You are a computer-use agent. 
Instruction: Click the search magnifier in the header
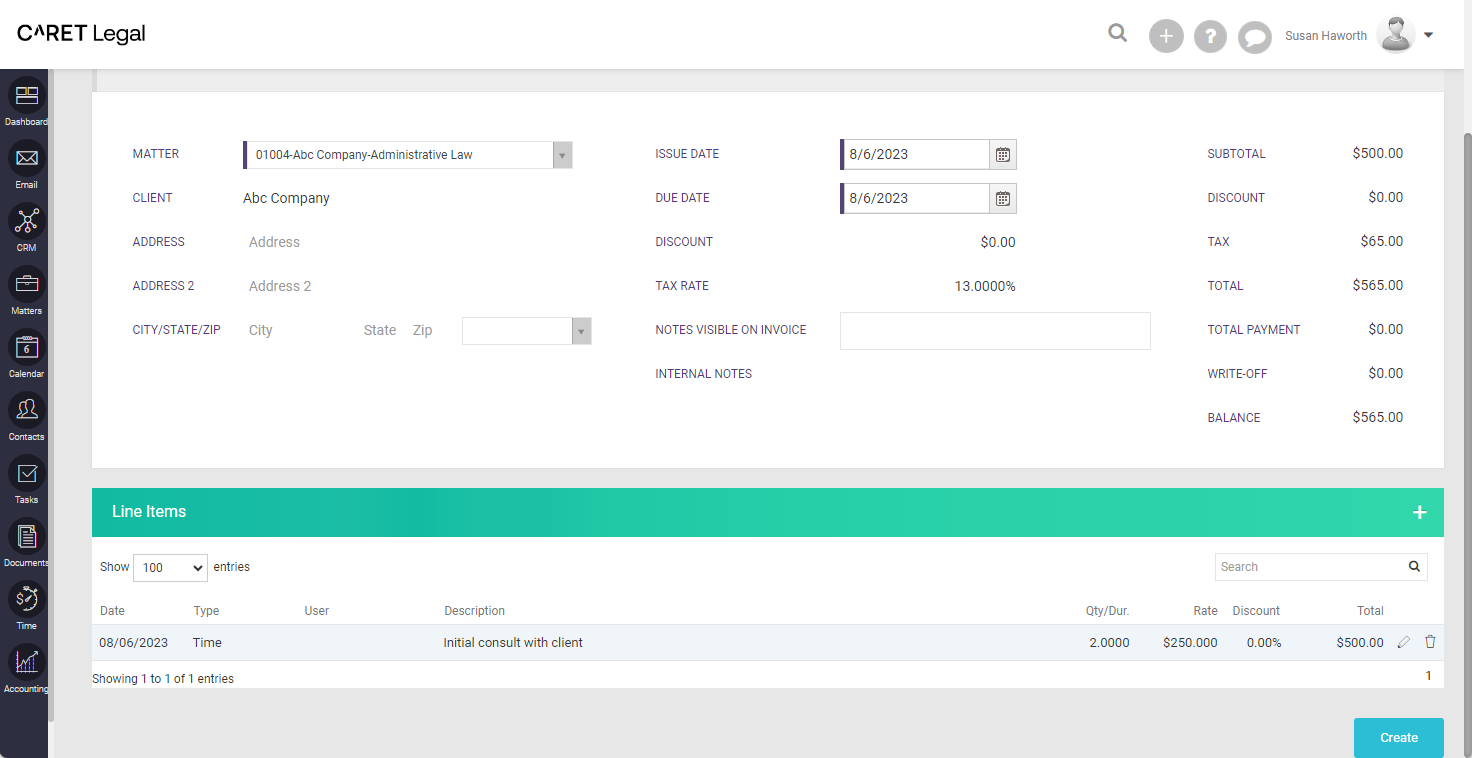click(x=1118, y=34)
